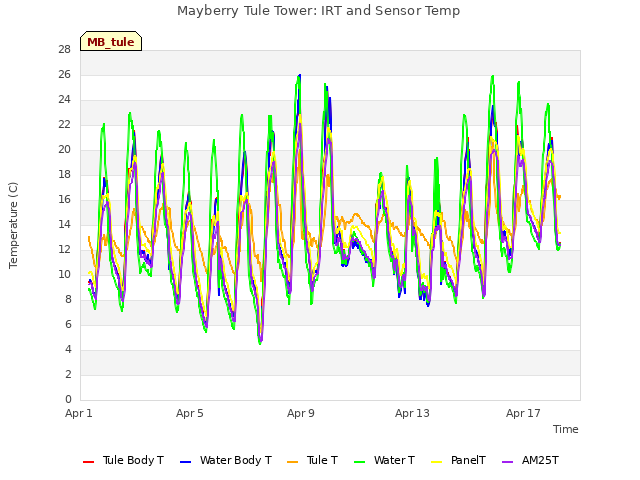The width and height of the screenshot is (640, 480).
Task: Select the Apr 5 x-axis tick label
Action: click(x=190, y=413)
